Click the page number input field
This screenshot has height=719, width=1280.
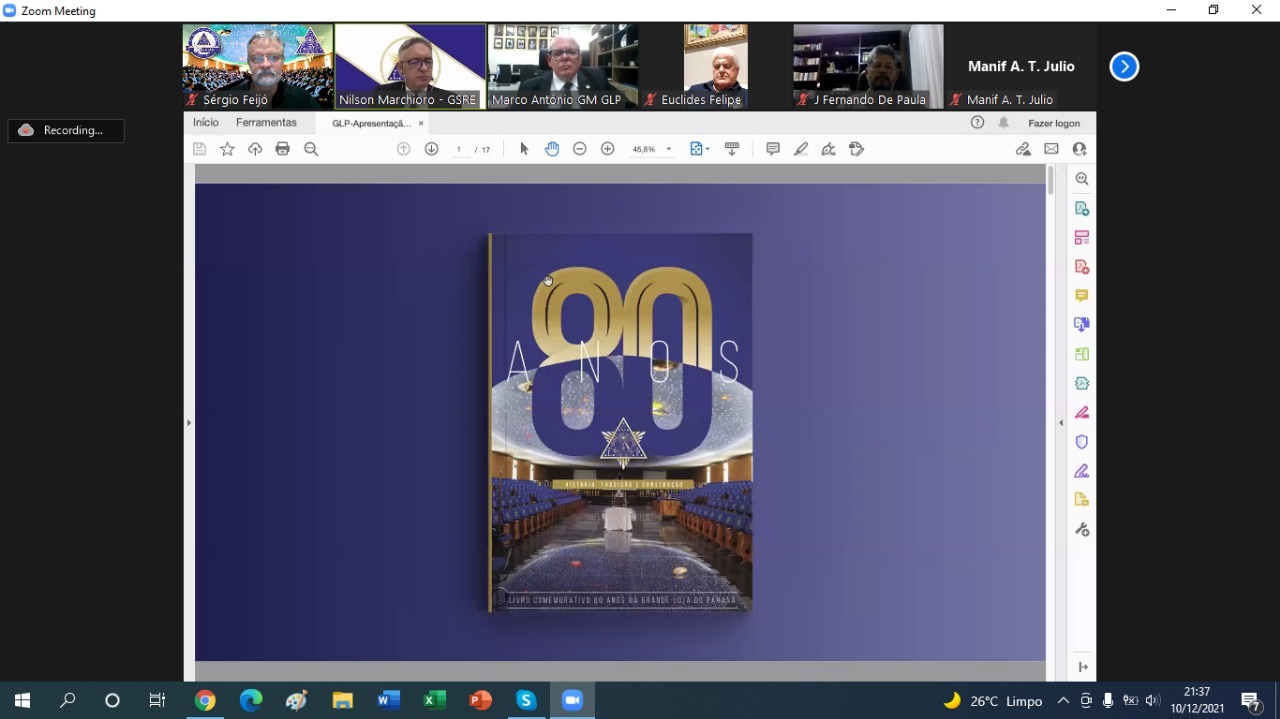459,150
